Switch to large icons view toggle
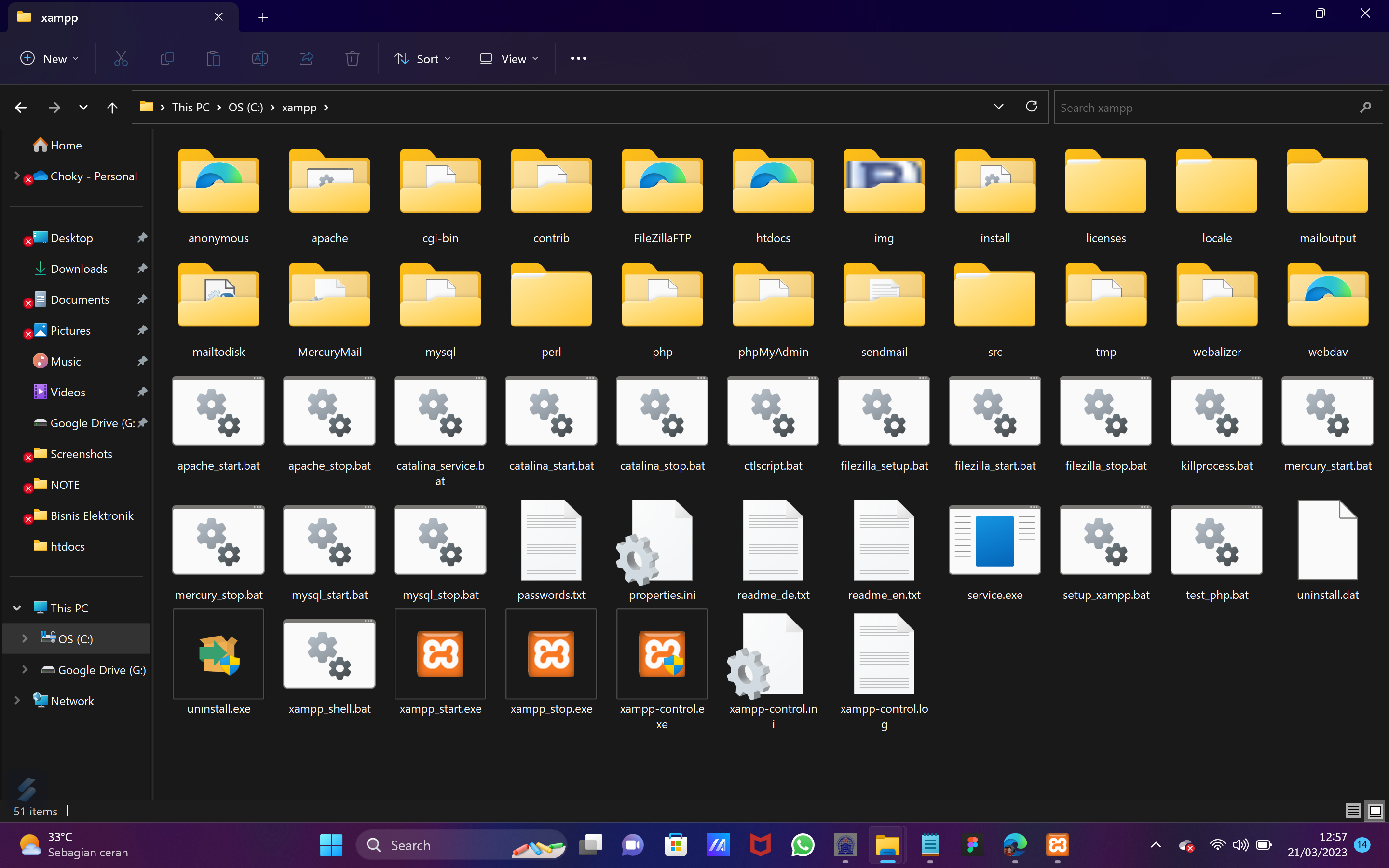This screenshot has height=868, width=1389. 1375,811
